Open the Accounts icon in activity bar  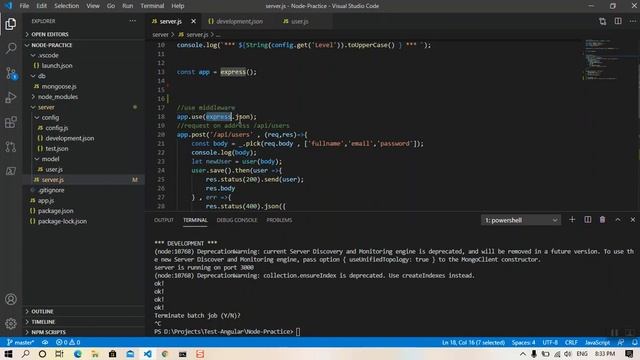[11, 299]
